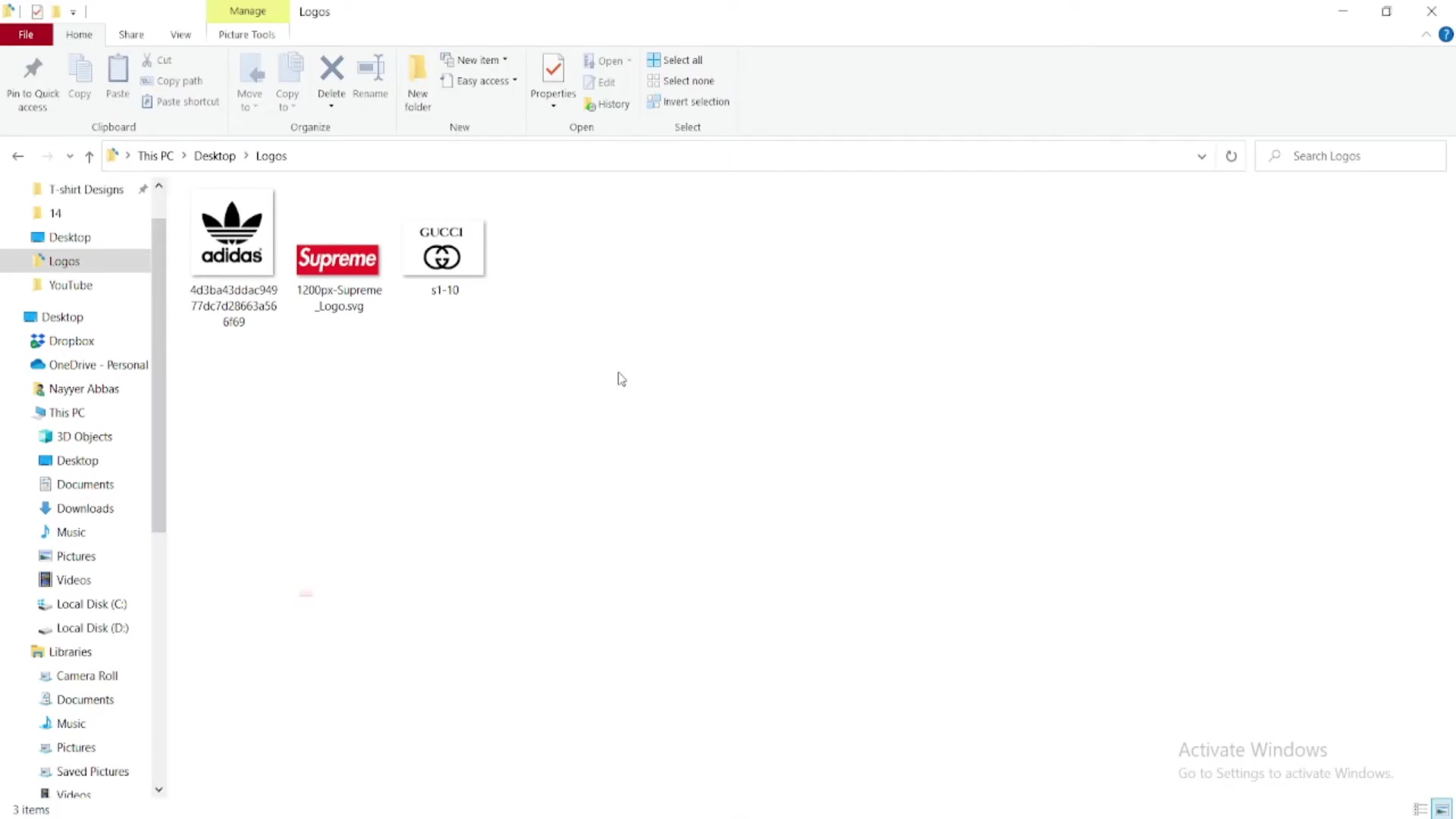Screen dimensions: 1456x819
Task: Refresh the Logos folder
Action: click(1231, 156)
